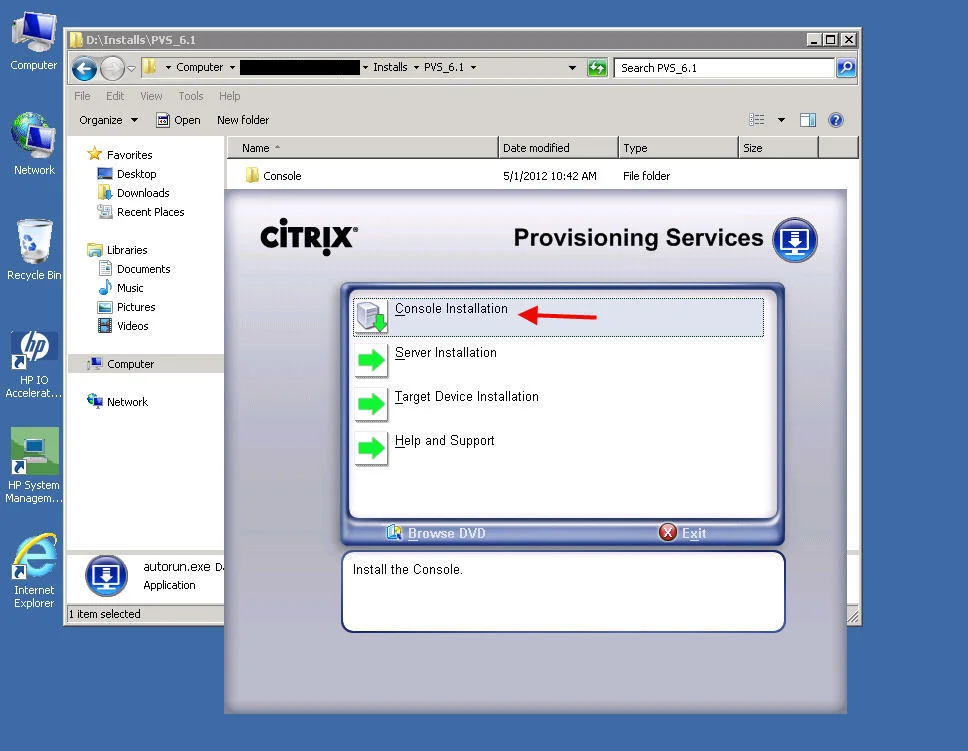Select Music library in navigation pane
Screen dimensions: 968x751
click(x=130, y=288)
